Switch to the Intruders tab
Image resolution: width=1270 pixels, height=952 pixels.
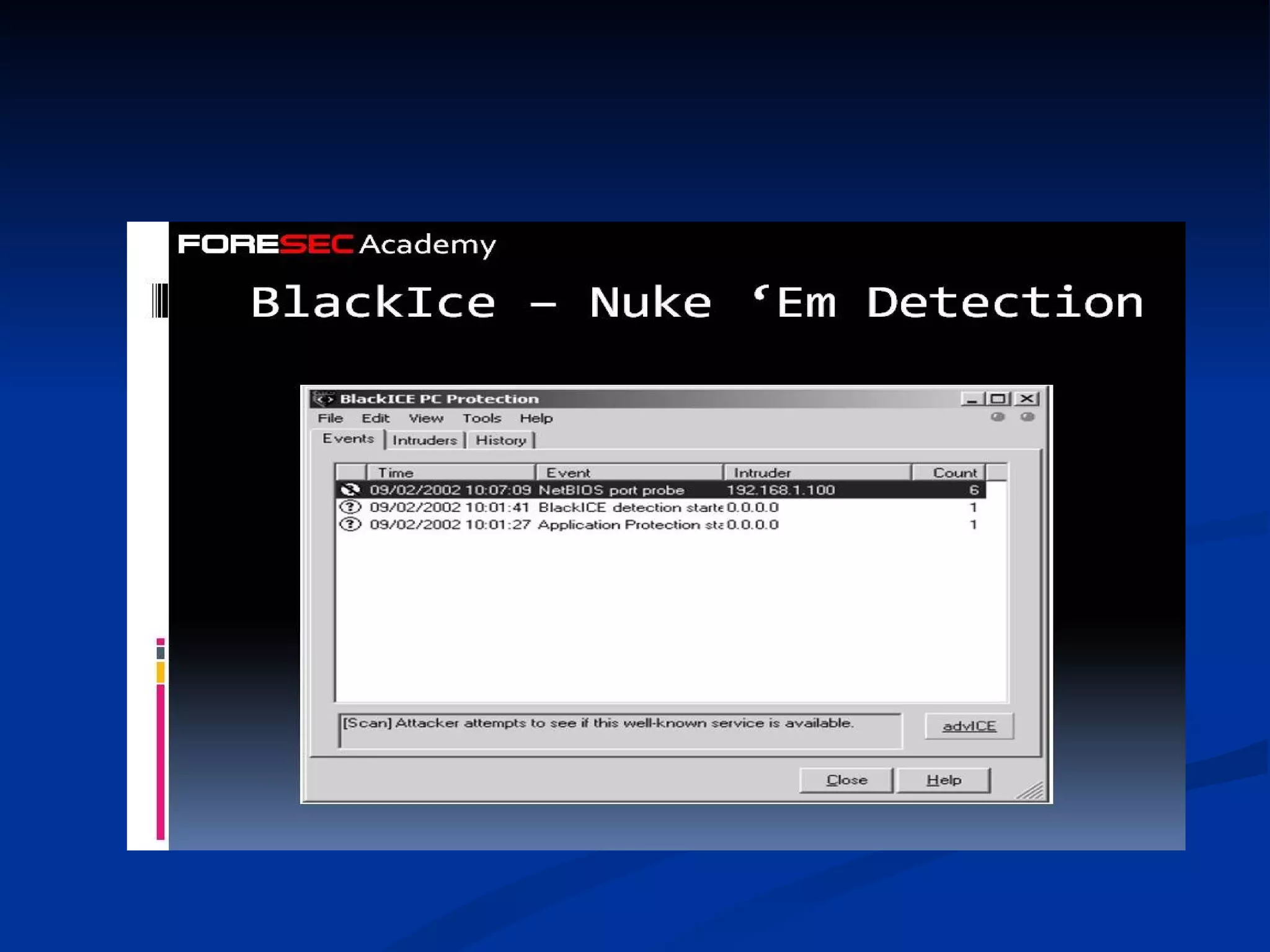coord(424,440)
